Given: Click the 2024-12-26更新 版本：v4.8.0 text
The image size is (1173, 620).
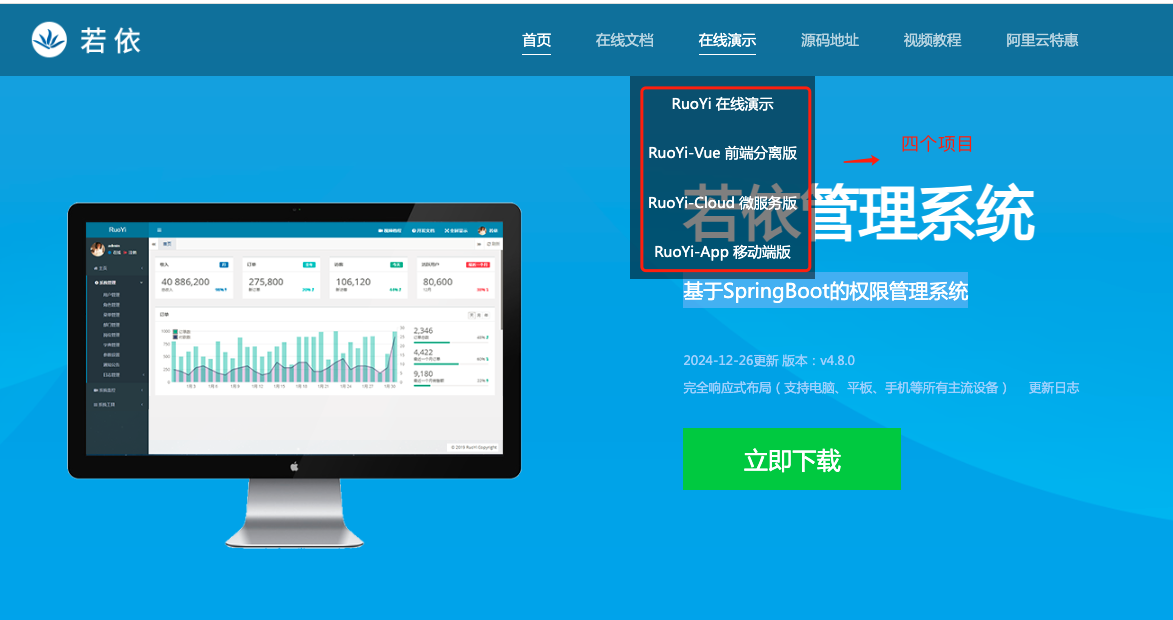Looking at the screenshot, I should 769,360.
